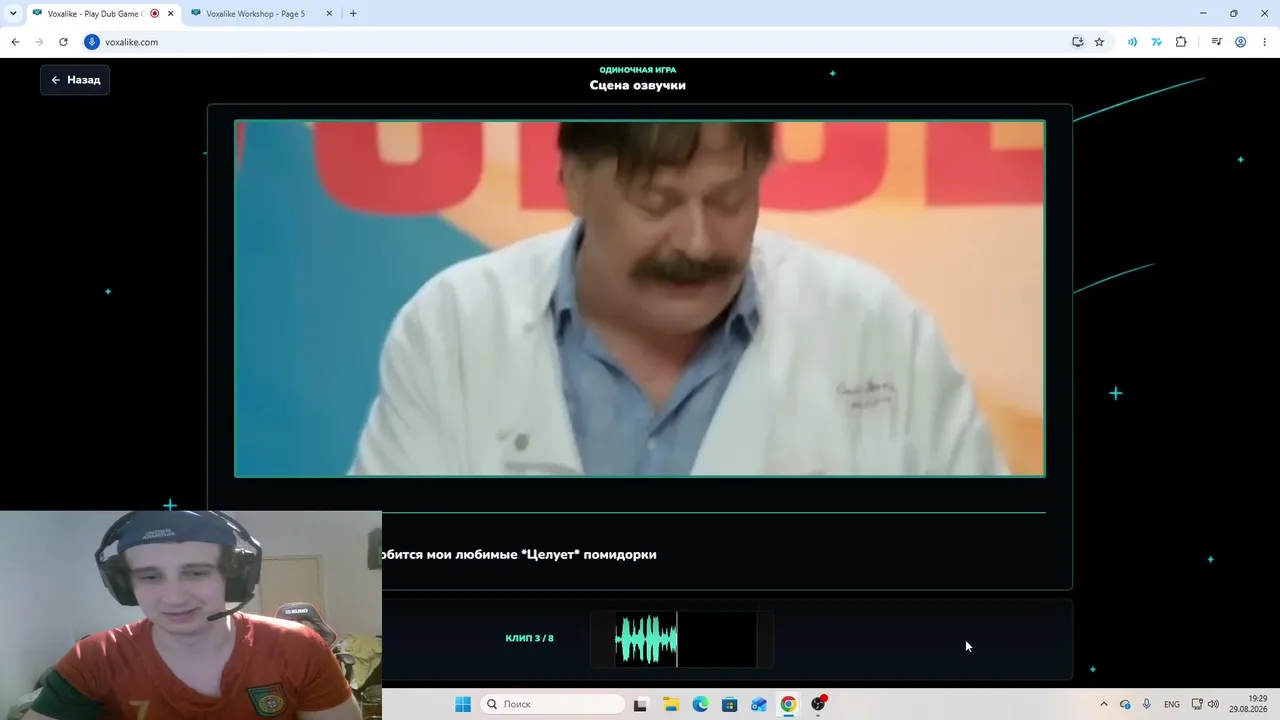Image resolution: width=1280 pixels, height=720 pixels.
Task: Open the OBS recording taskbar icon
Action: tap(818, 704)
